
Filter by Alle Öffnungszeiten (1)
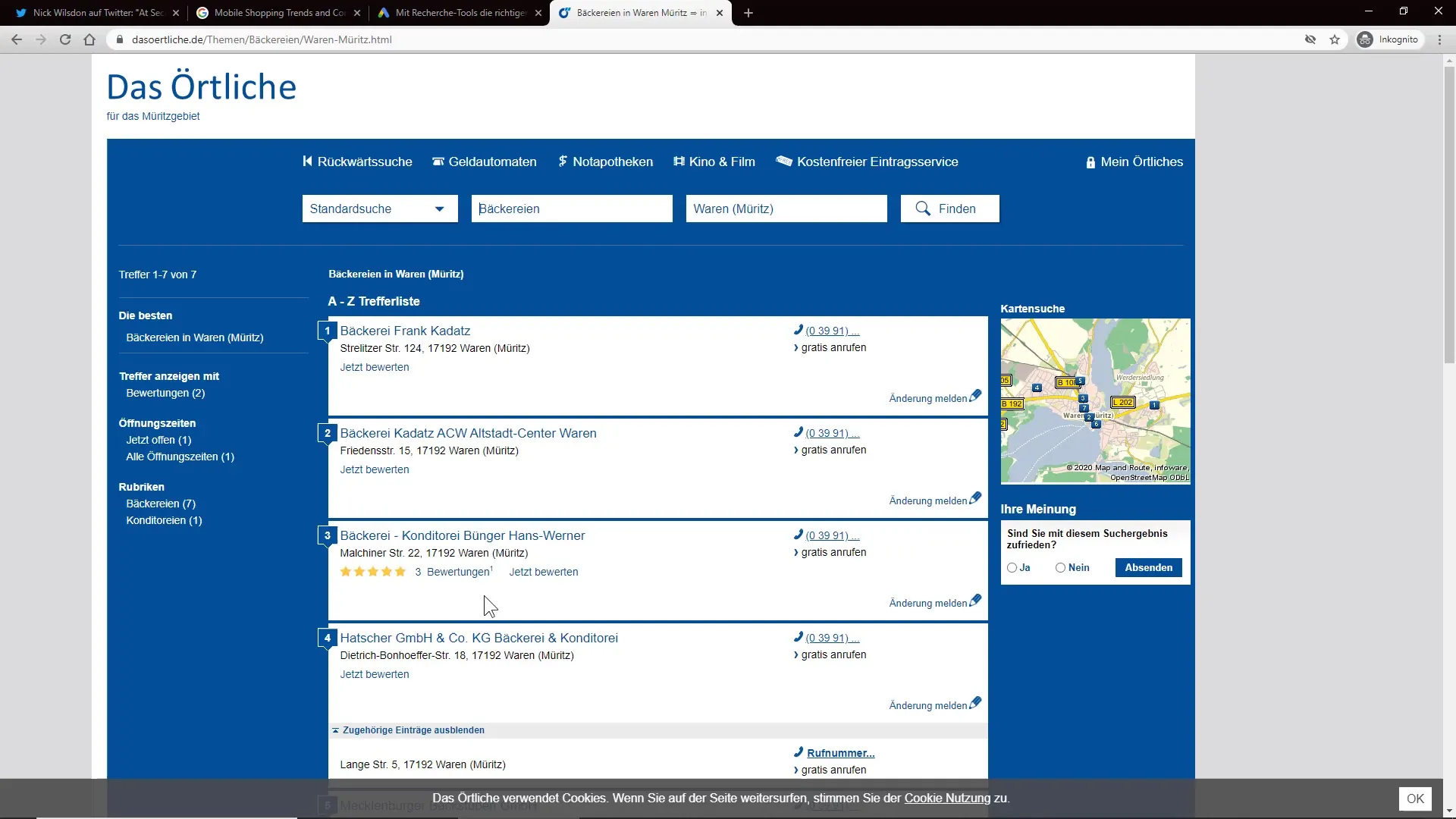[x=180, y=457]
